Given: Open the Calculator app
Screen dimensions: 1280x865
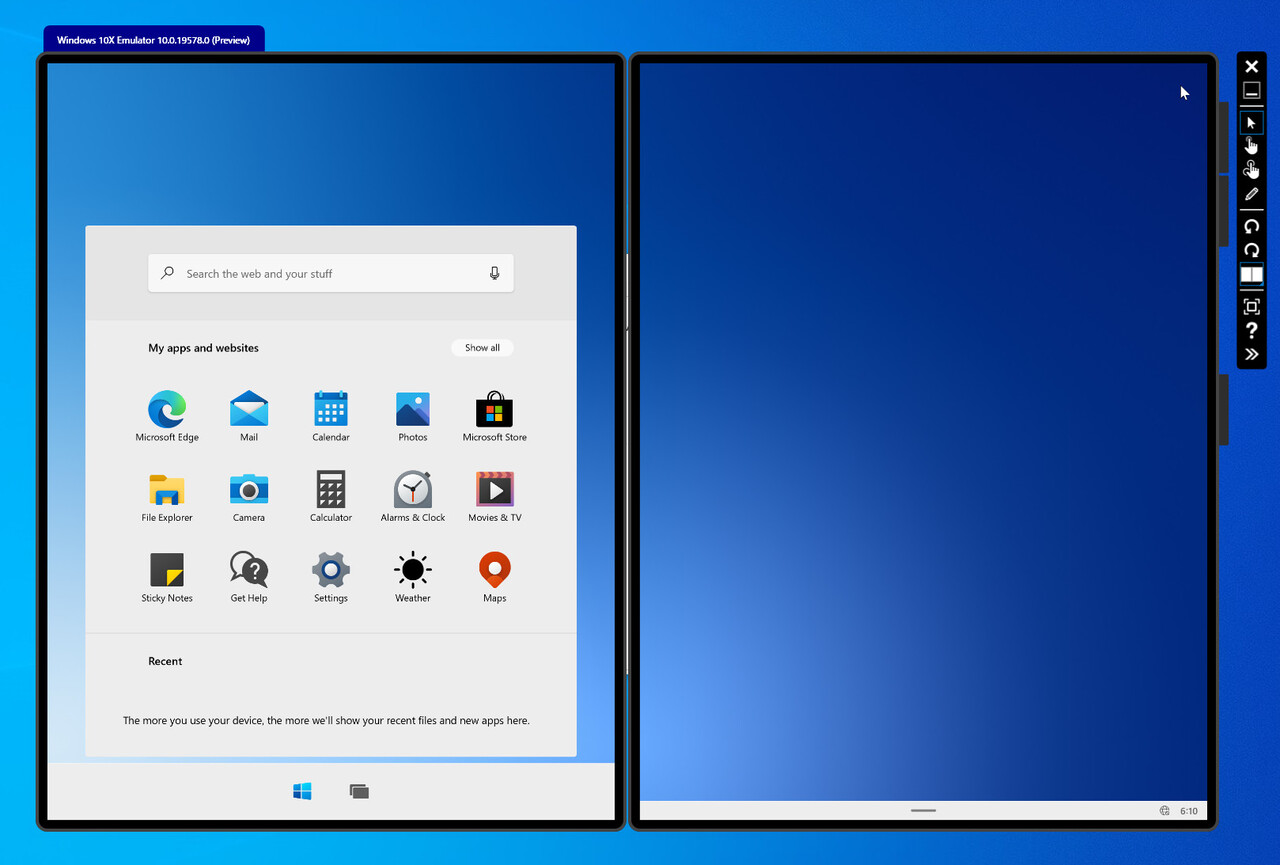Looking at the screenshot, I should click(x=331, y=497).
